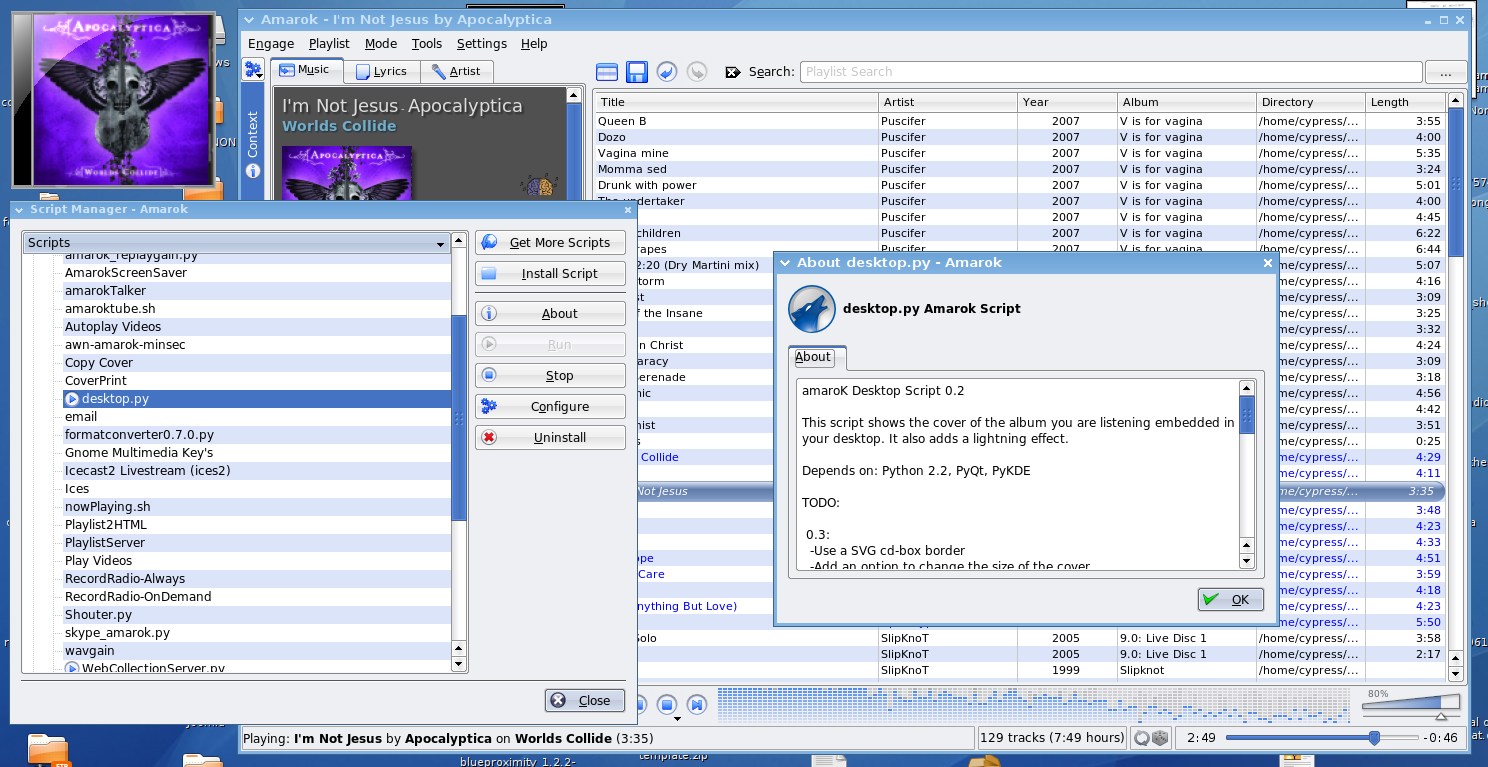Click the Apocalyptica cover in context browser
The height and width of the screenshot is (767, 1488).
click(347, 173)
